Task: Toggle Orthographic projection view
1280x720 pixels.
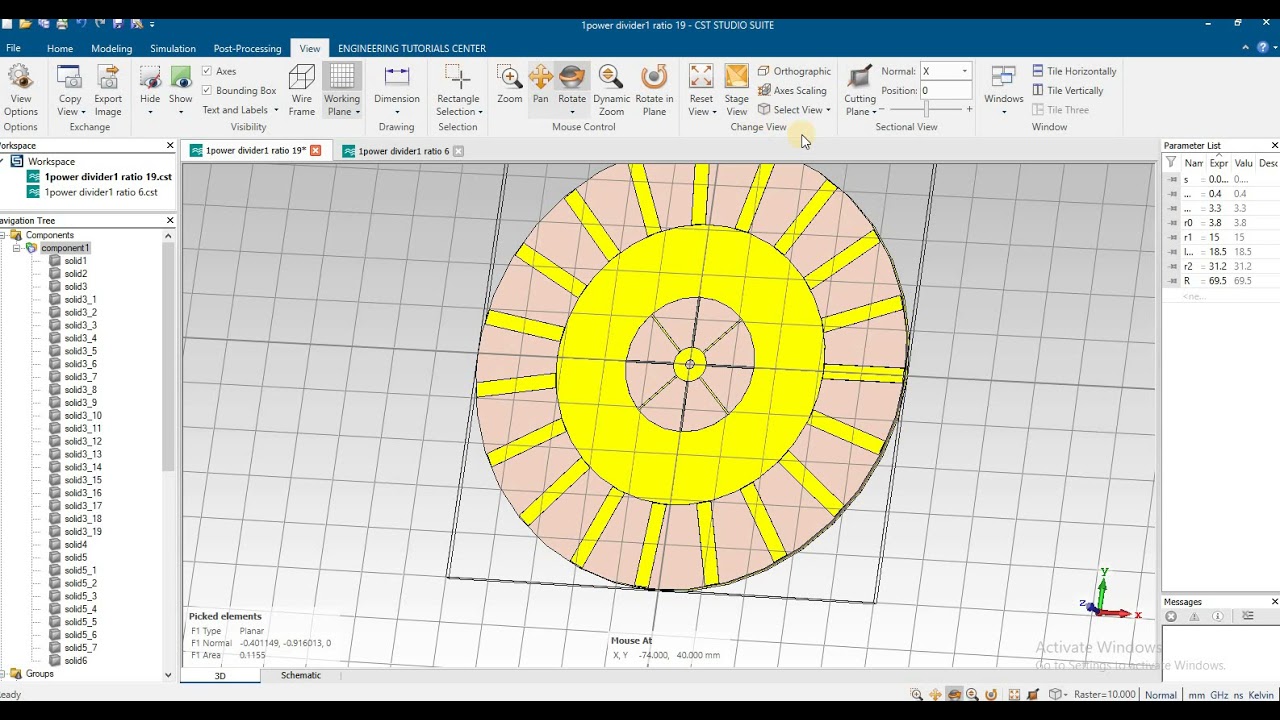Action: coord(794,71)
